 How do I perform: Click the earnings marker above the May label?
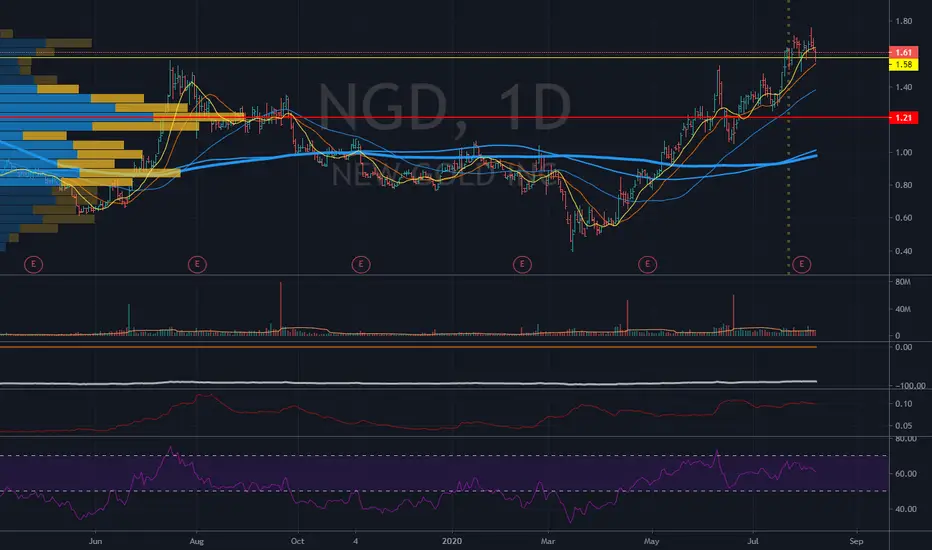click(x=647, y=264)
